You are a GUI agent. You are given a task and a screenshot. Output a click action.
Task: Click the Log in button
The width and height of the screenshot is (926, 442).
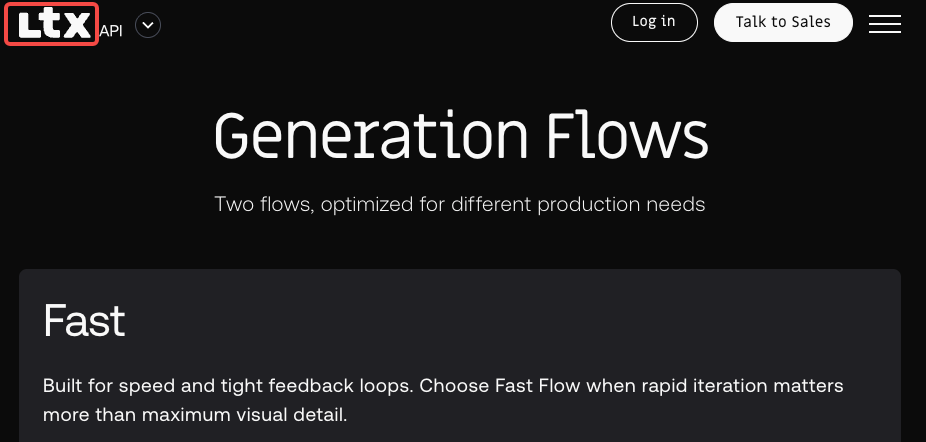tap(654, 22)
